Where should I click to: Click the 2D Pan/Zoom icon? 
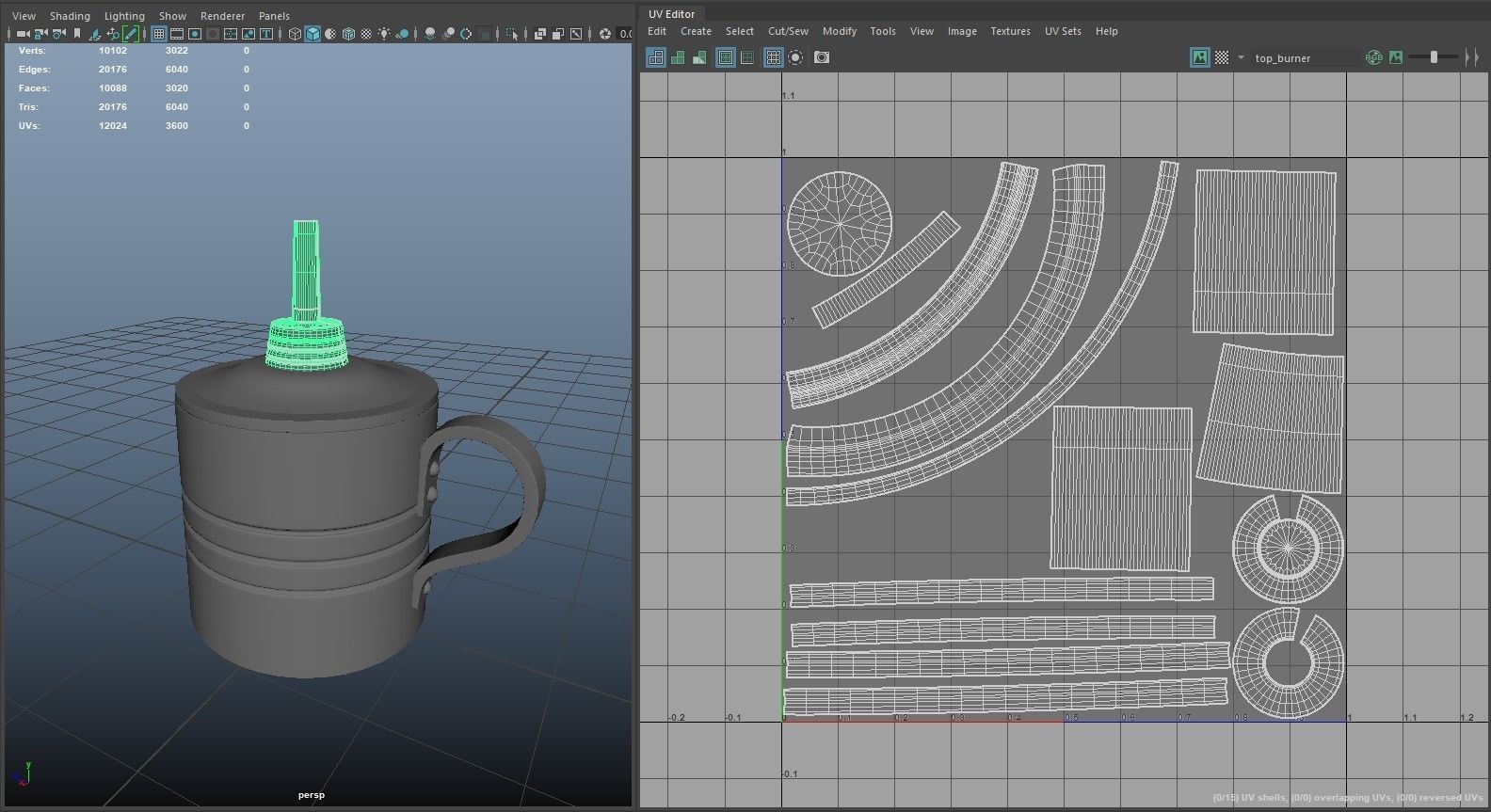113,34
